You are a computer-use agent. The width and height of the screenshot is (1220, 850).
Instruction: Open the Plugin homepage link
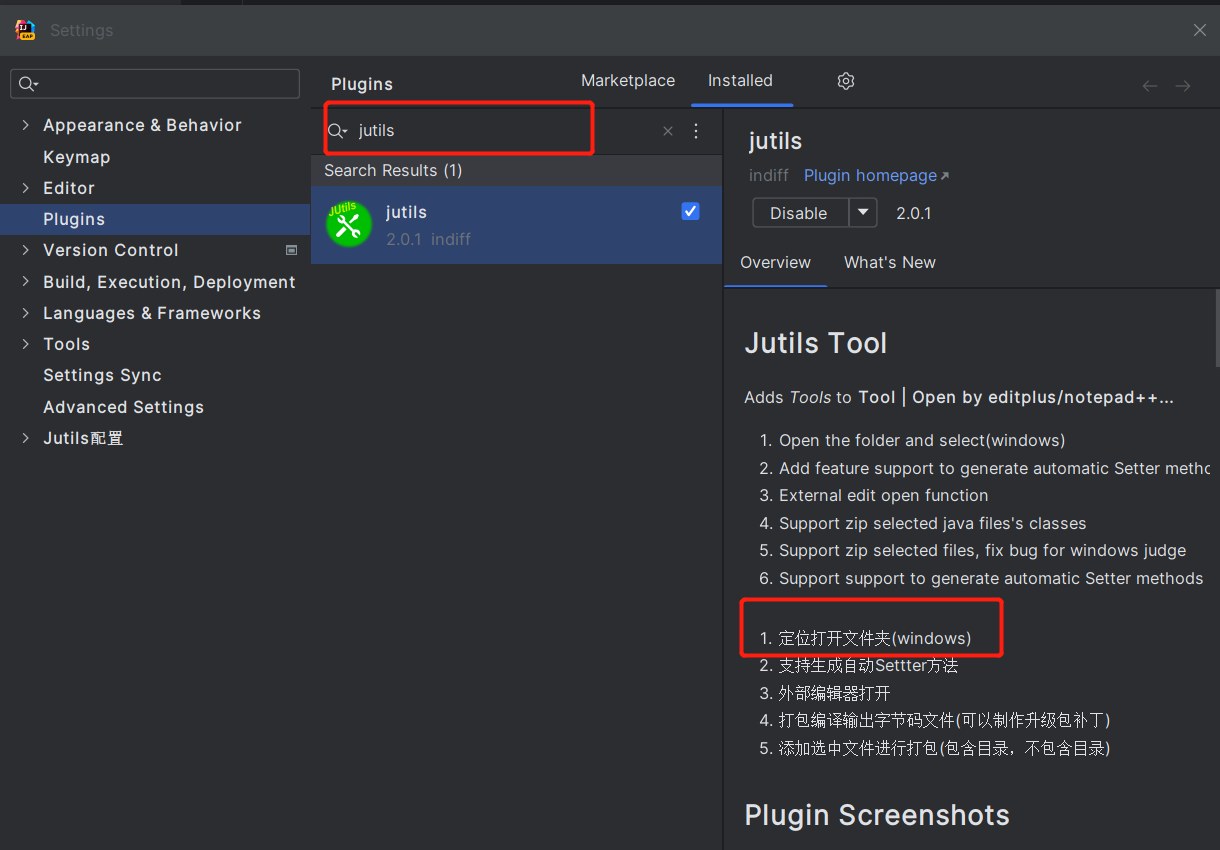(x=877, y=176)
